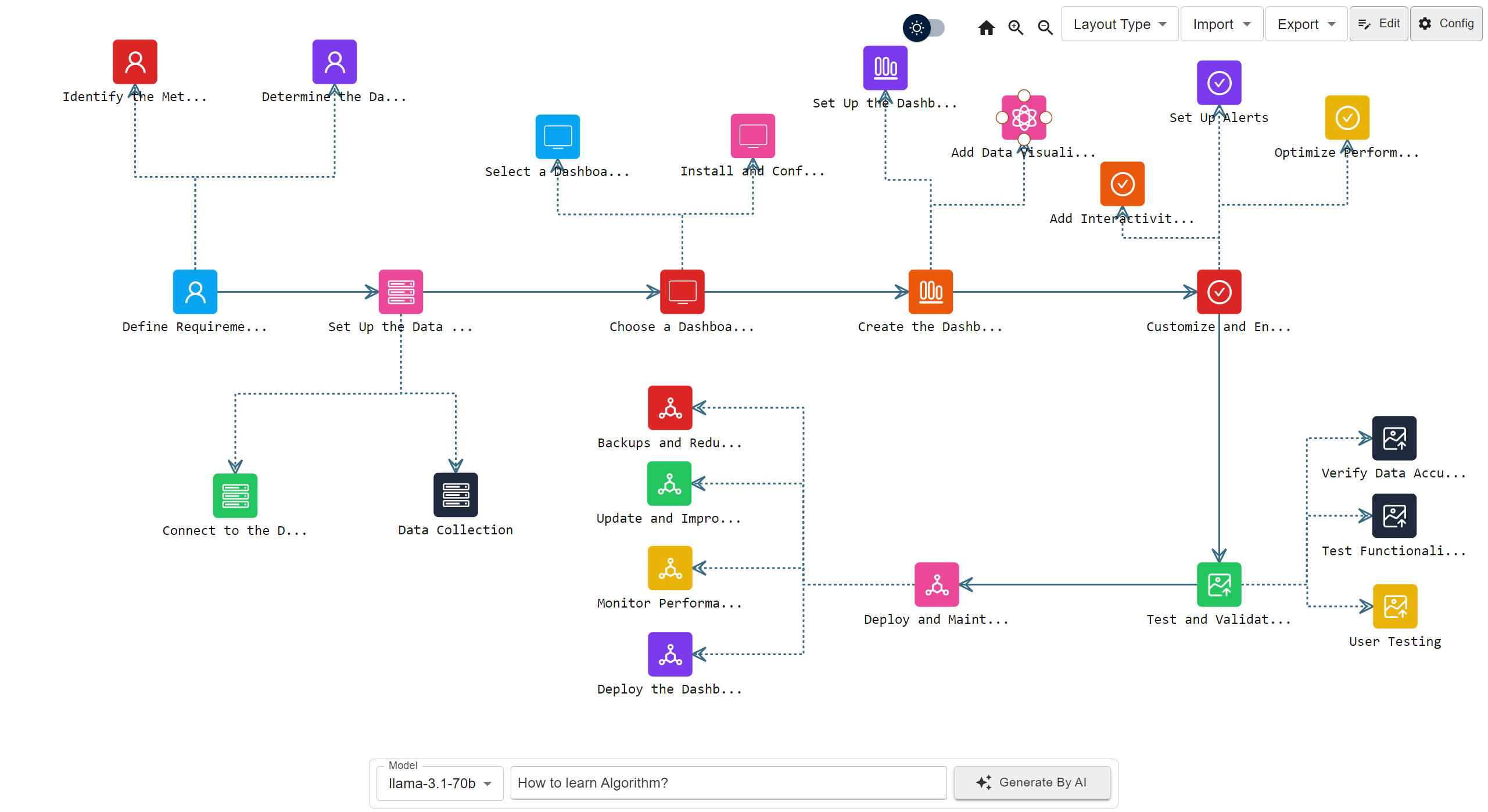The width and height of the screenshot is (1488, 812).
Task: Click the blue Define Requireme... node
Action: 195,292
